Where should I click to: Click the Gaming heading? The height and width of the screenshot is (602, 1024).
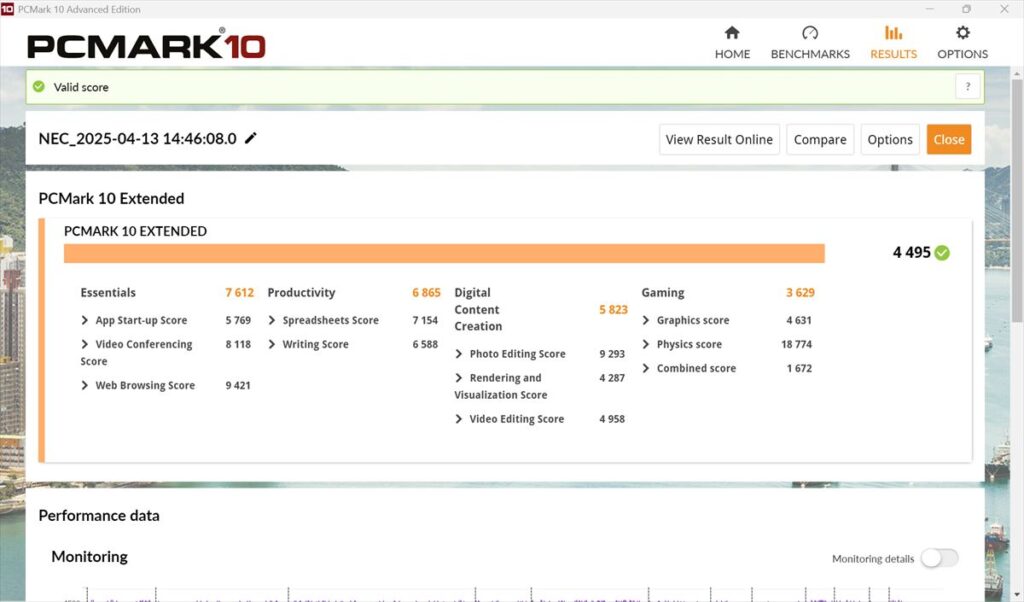(x=663, y=293)
